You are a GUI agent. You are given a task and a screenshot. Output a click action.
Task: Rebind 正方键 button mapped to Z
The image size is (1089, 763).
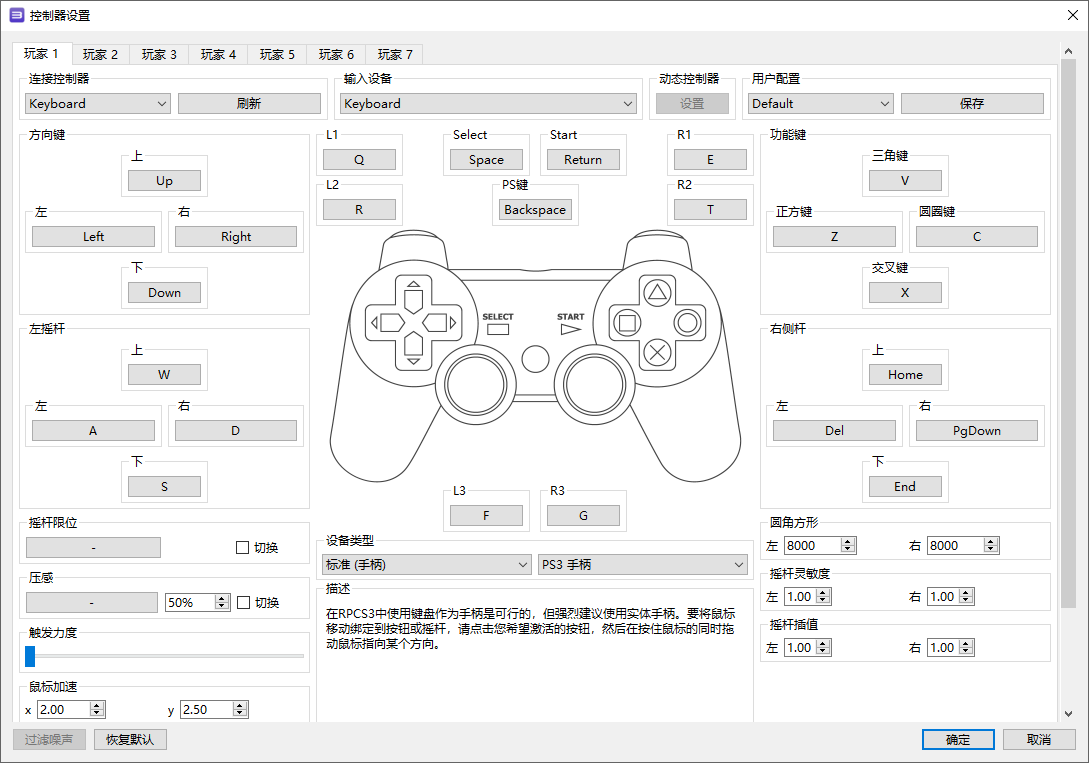[x=834, y=237]
